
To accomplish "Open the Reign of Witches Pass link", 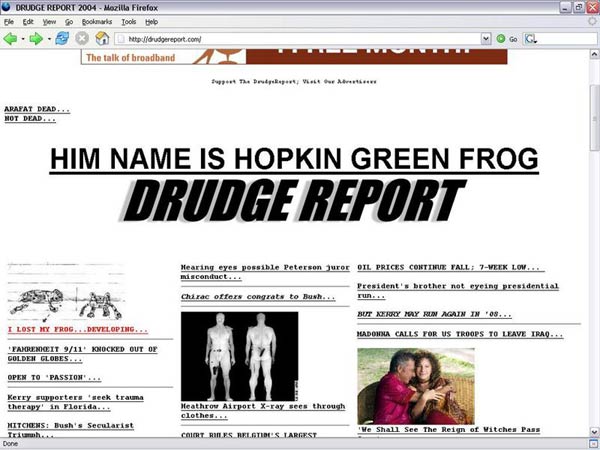I will tap(448, 430).
